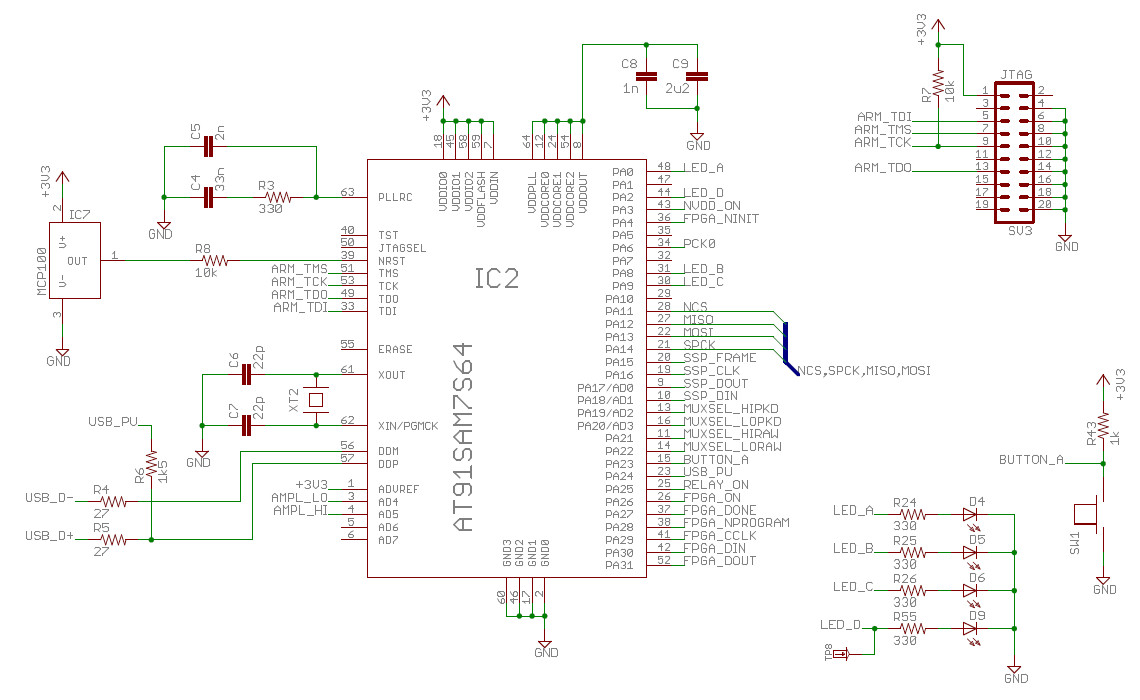Click the R24 330 resistor symbol

[x=910, y=514]
